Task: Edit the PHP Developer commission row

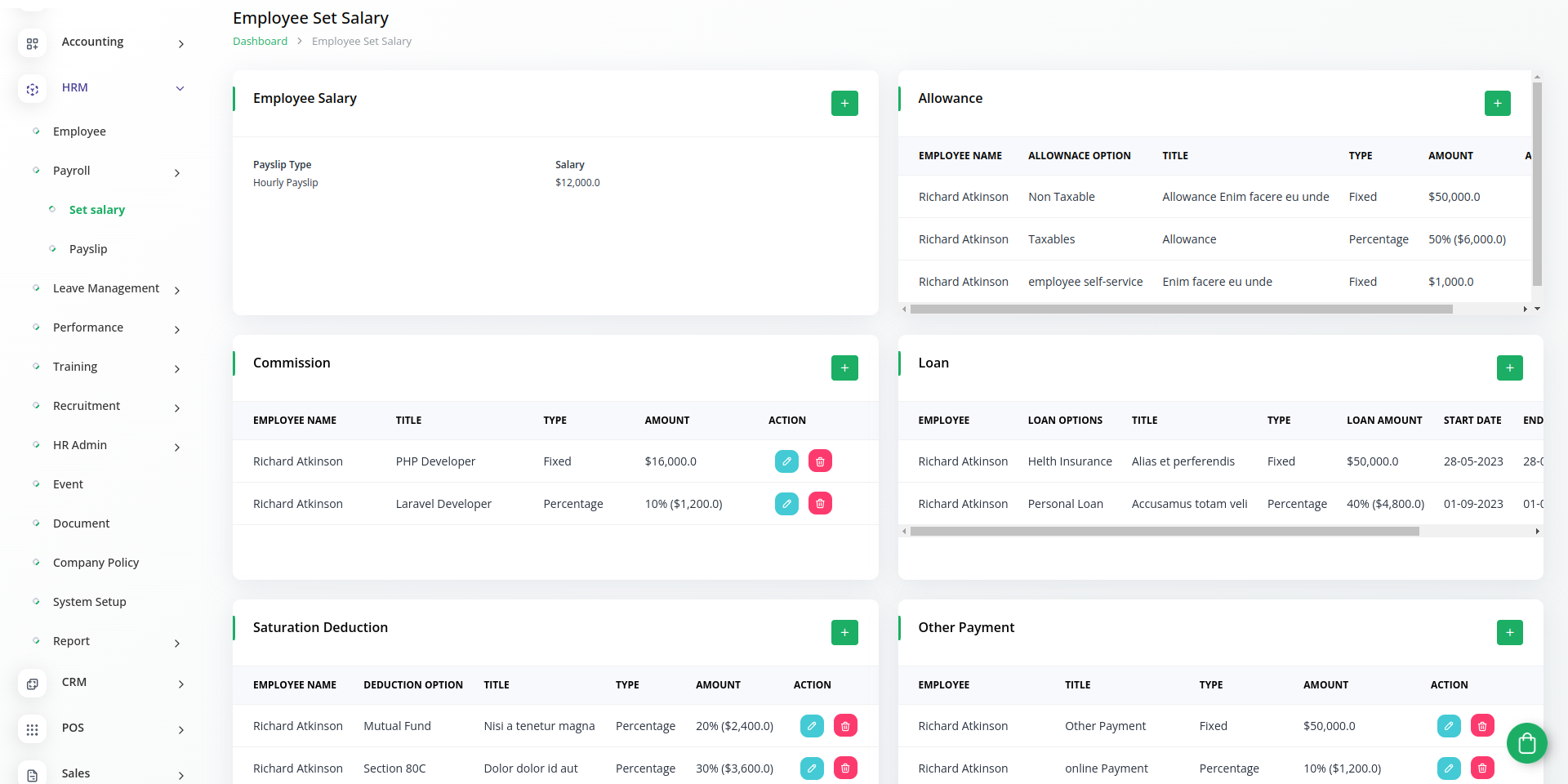Action: (786, 461)
